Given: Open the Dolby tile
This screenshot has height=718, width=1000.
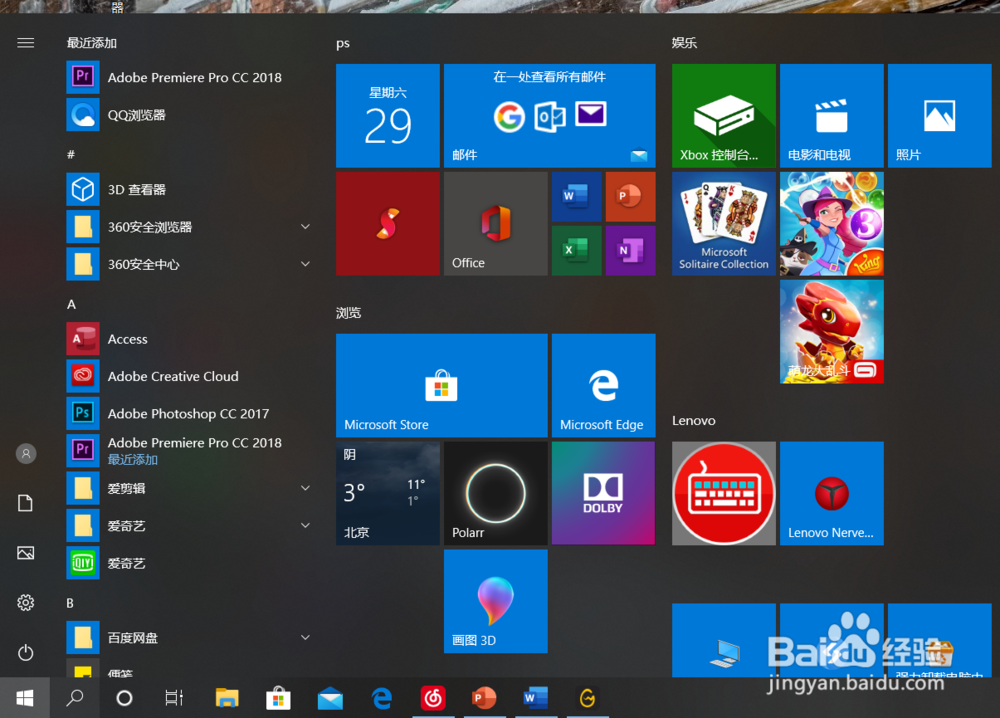Looking at the screenshot, I should (603, 494).
